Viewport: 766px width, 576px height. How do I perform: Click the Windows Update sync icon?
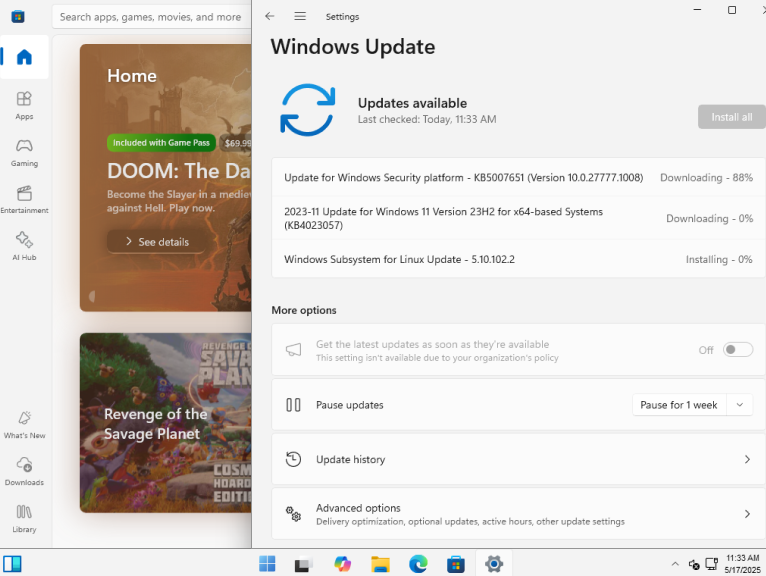(x=308, y=110)
